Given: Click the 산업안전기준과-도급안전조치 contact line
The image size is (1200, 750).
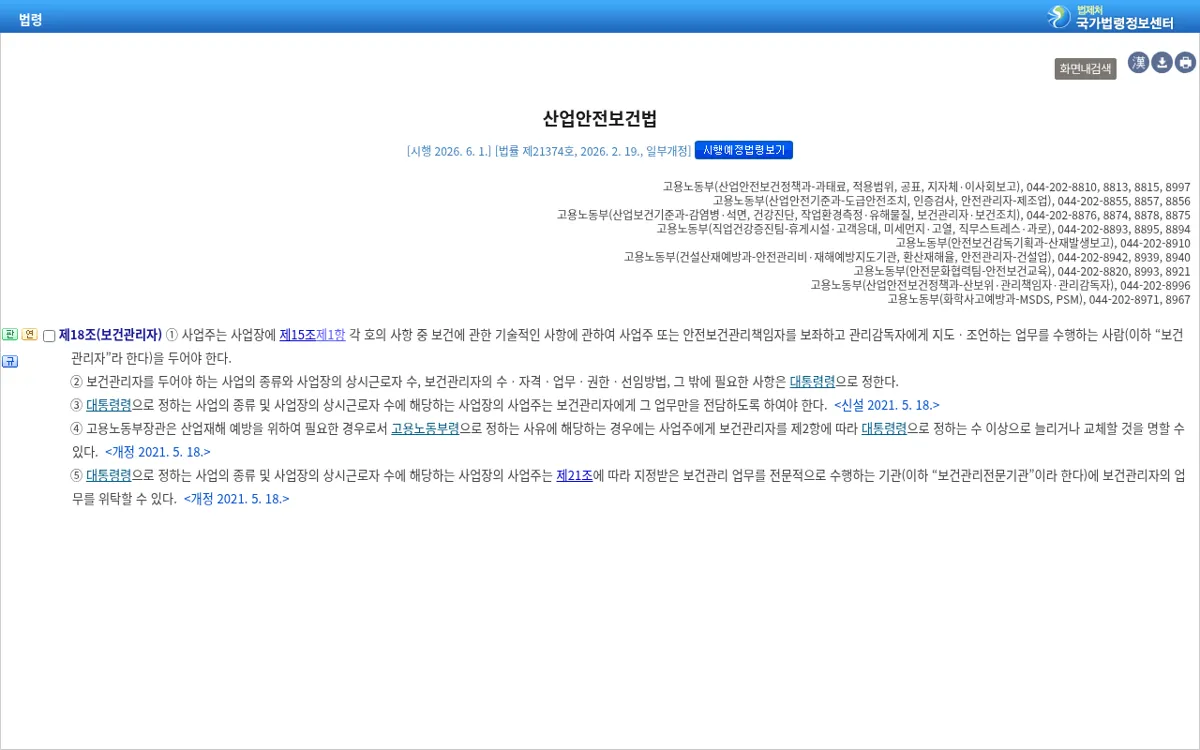Looking at the screenshot, I should (x=951, y=201).
